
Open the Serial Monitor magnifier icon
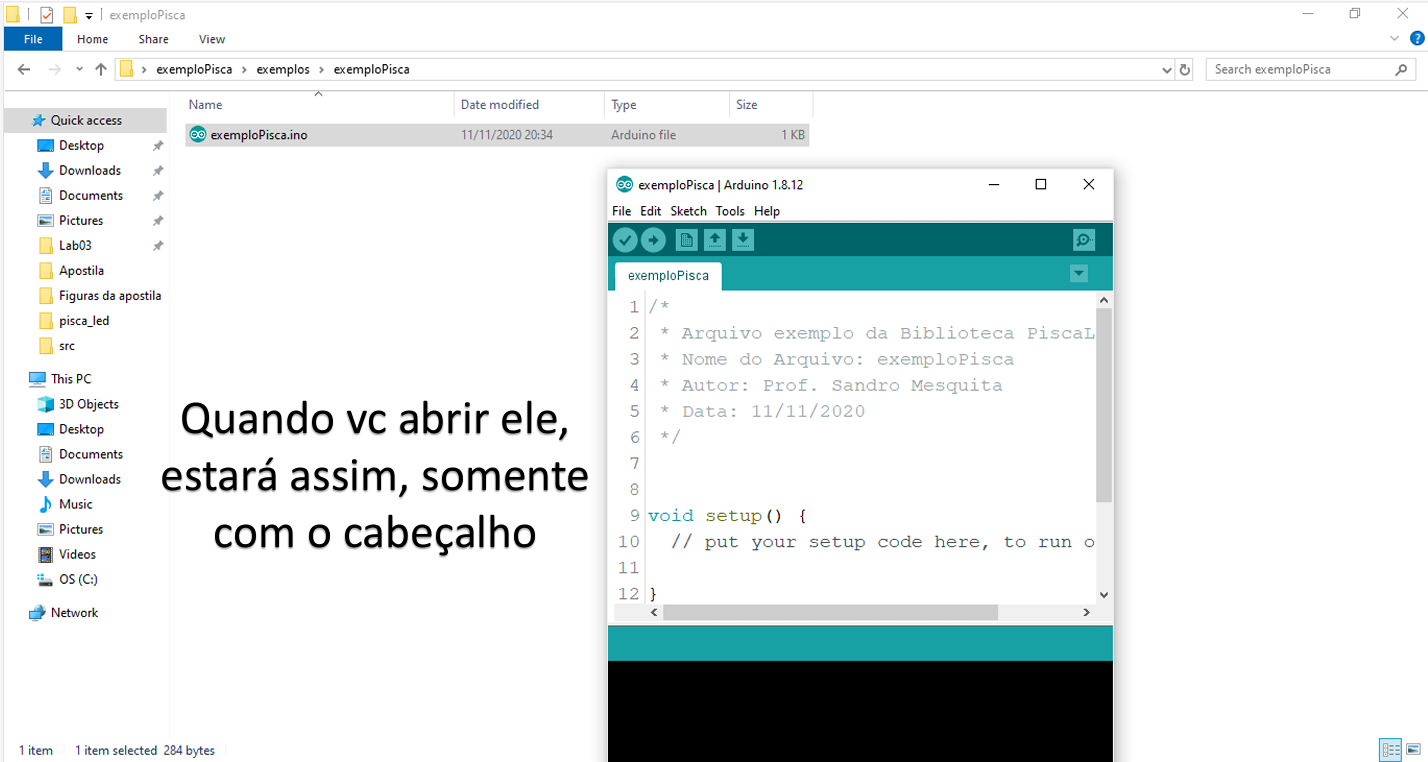(1084, 240)
